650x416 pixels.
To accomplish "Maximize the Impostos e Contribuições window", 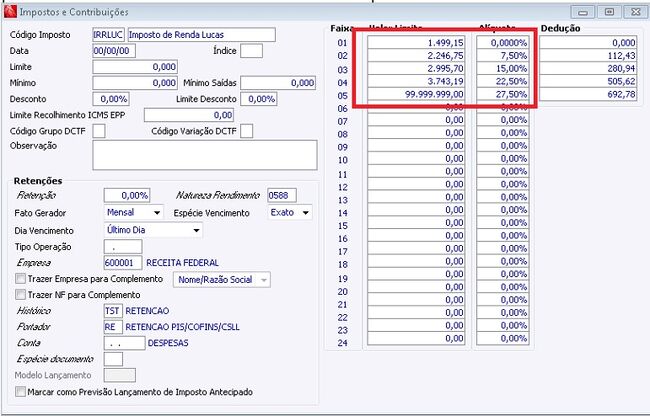I will [609, 12].
